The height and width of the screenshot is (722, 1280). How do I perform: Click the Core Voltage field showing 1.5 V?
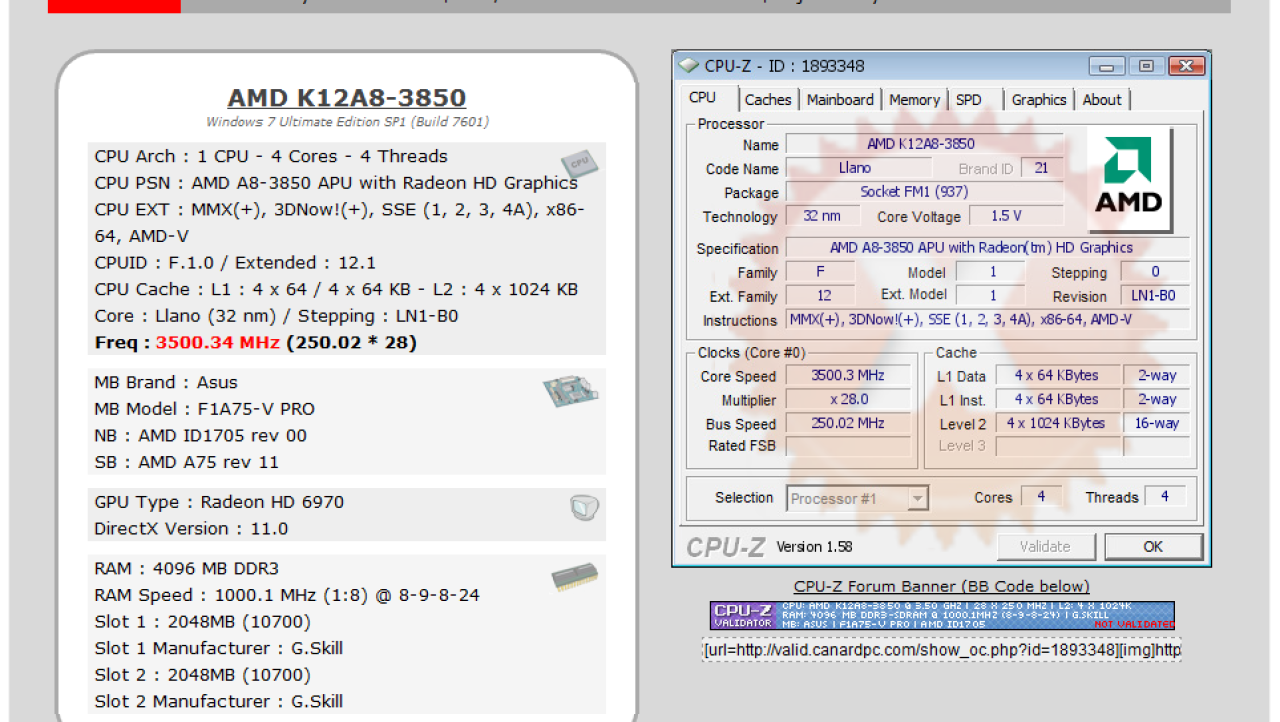click(x=1016, y=216)
